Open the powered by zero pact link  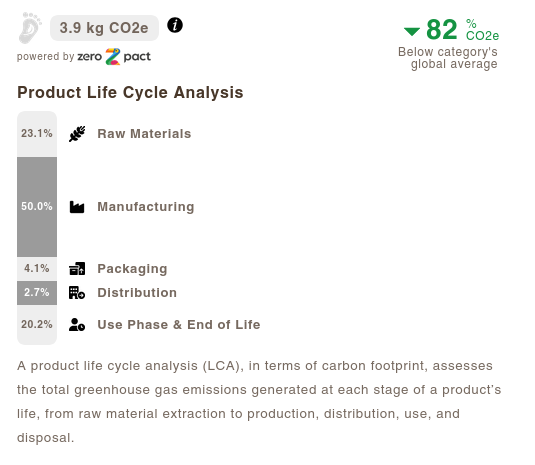84,57
